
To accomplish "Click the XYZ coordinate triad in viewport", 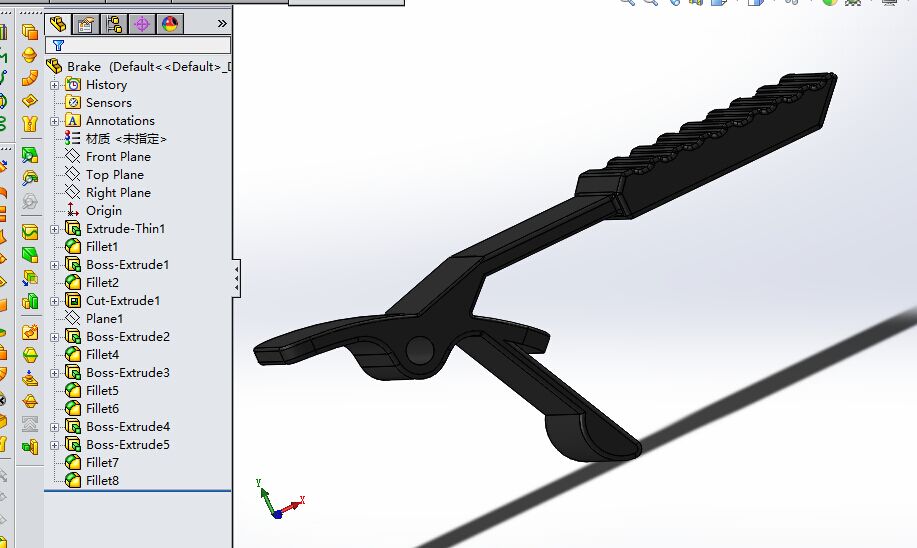I will [278, 500].
